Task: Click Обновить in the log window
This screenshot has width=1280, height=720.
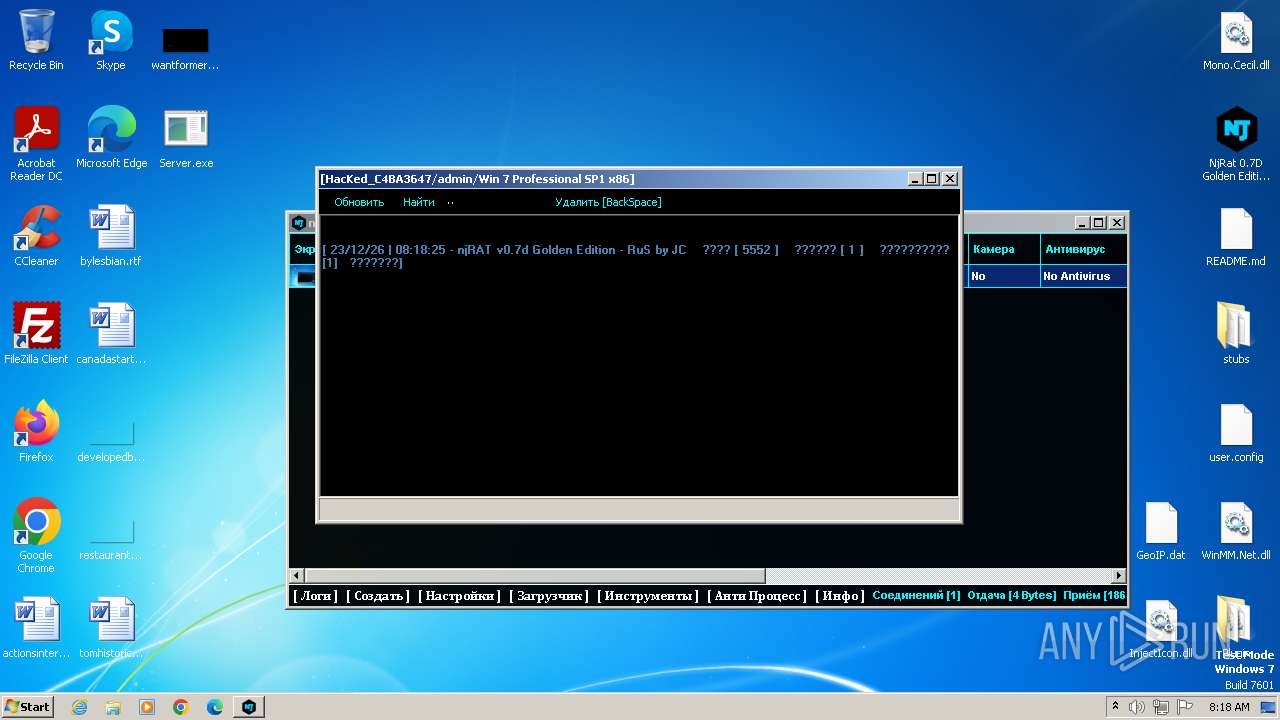Action: tap(359, 202)
